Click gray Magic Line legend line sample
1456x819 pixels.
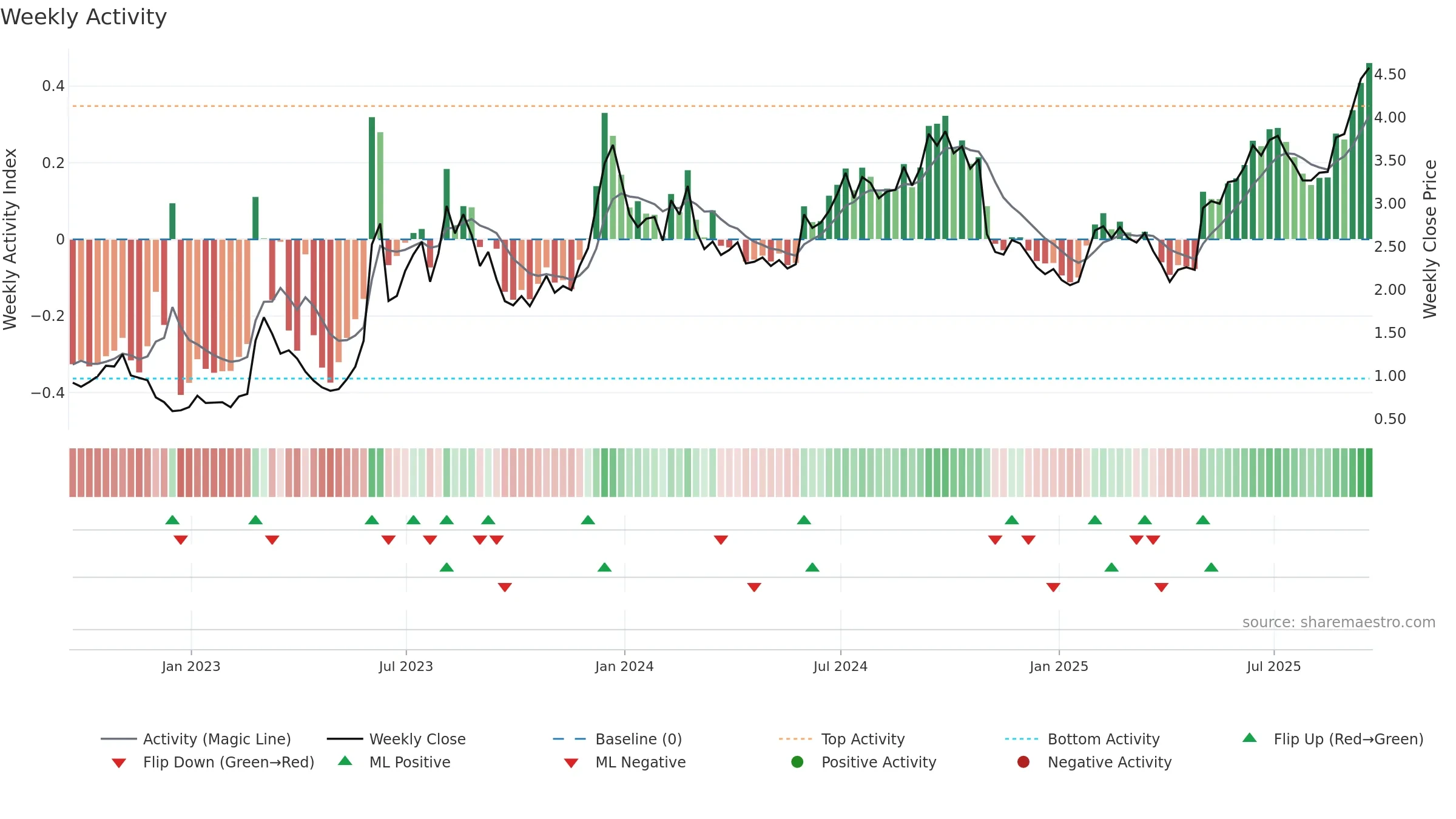click(118, 739)
